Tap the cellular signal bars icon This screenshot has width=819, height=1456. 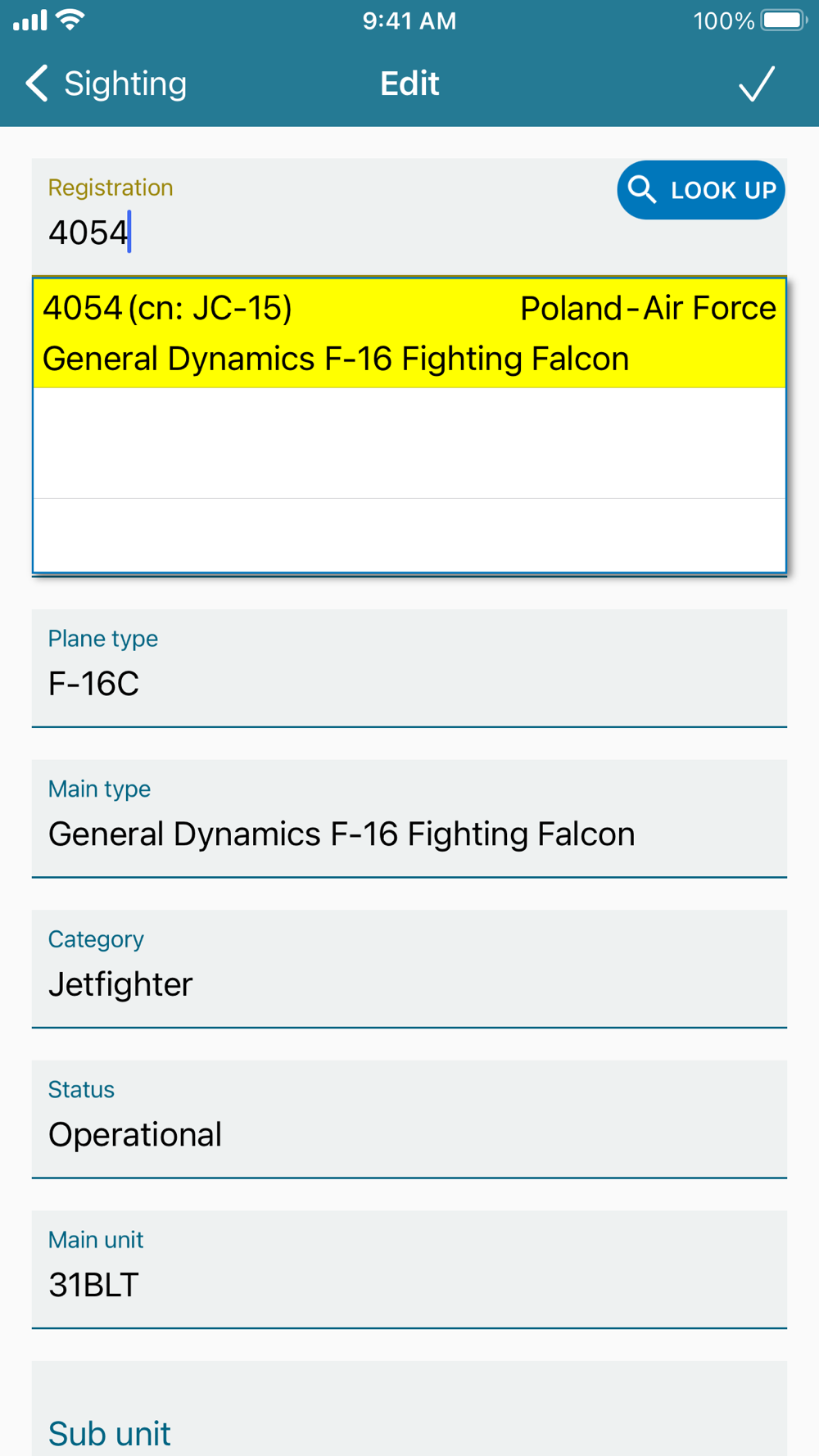pos(30,20)
